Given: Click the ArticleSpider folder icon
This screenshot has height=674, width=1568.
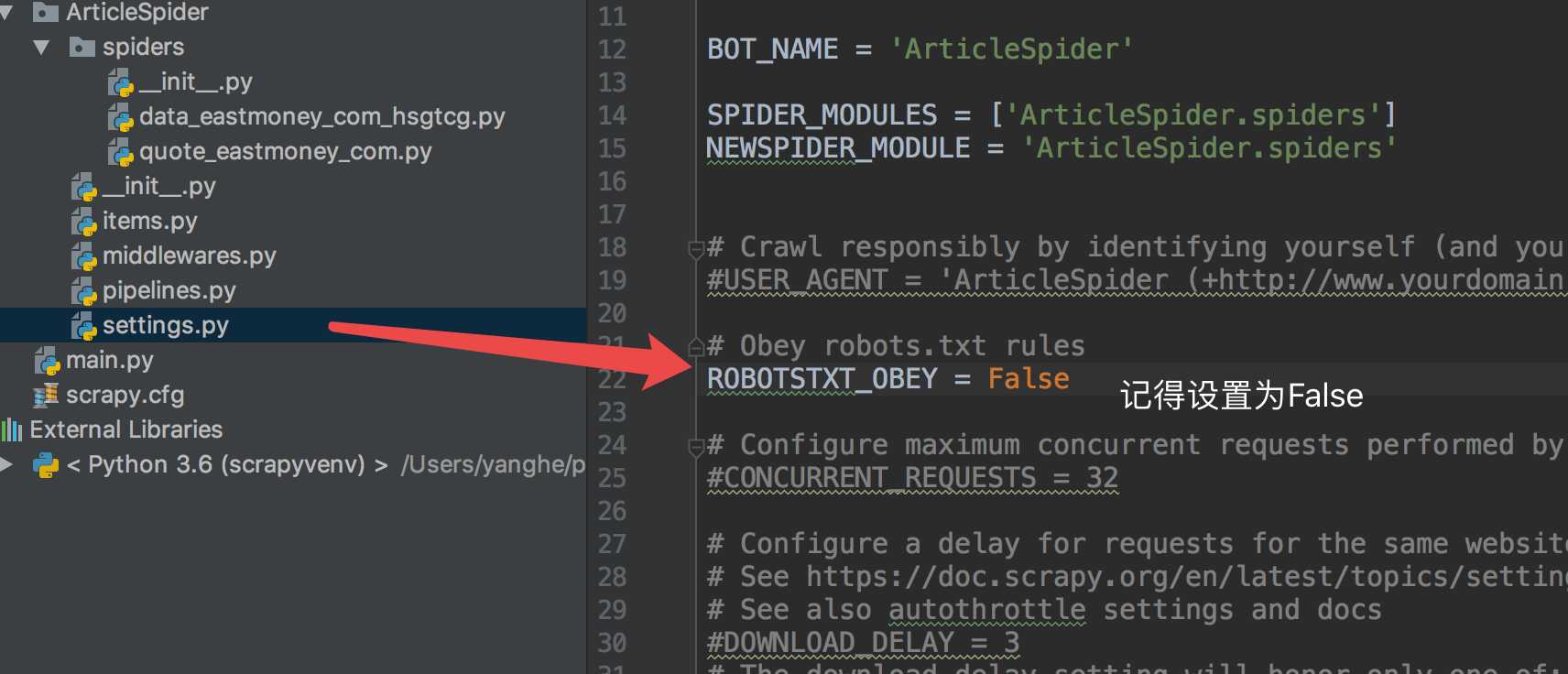Looking at the screenshot, I should click(x=46, y=12).
